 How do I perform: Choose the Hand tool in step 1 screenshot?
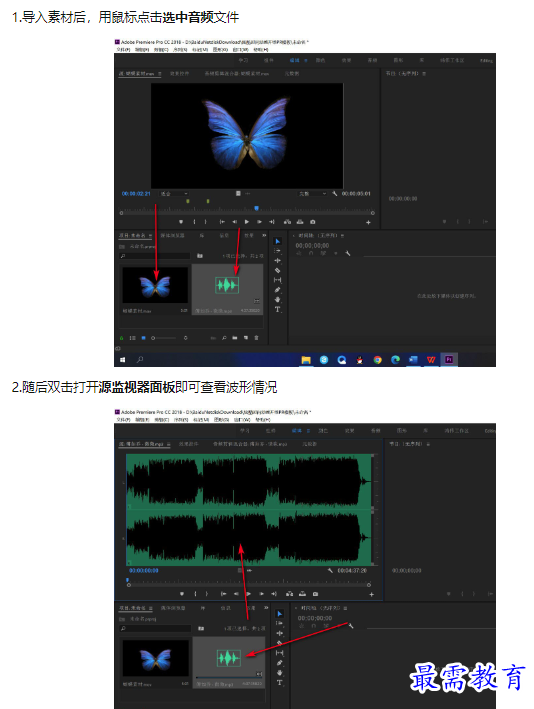point(278,299)
